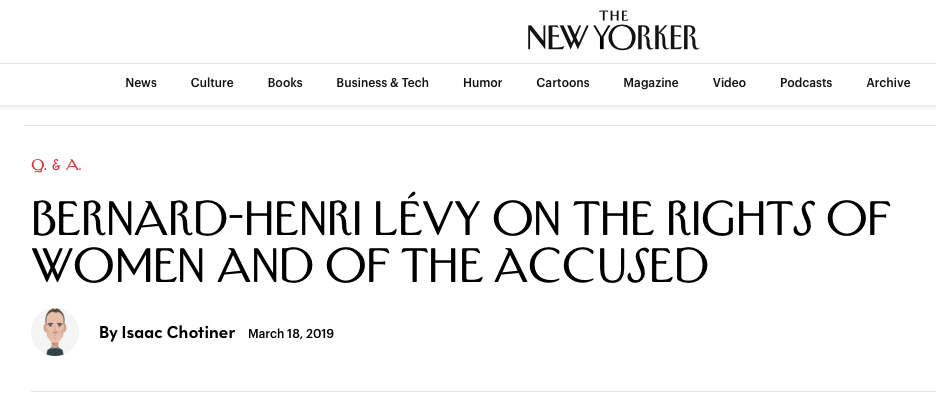Open the News section

141,83
